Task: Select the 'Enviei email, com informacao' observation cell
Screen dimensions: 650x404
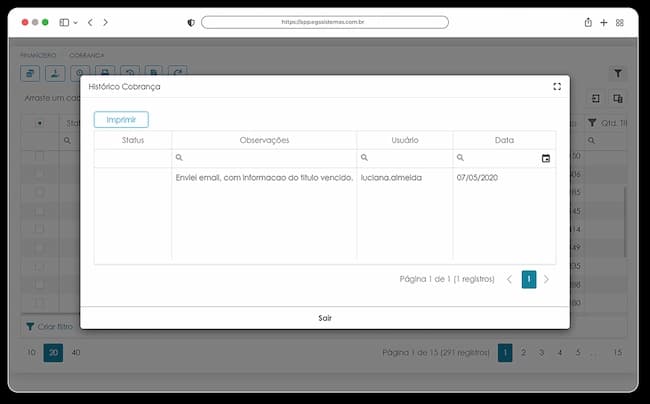Action: tap(264, 178)
